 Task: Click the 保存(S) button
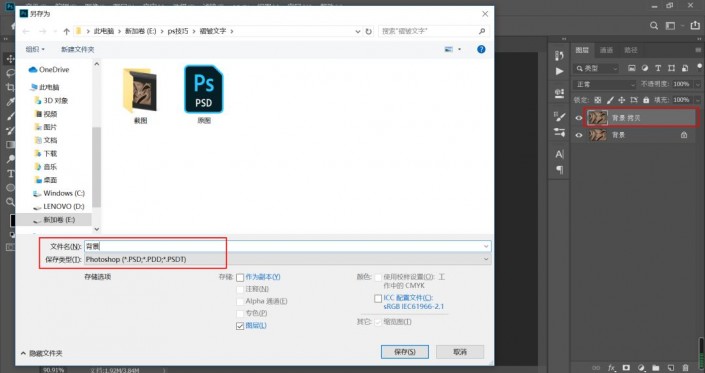[x=405, y=352]
